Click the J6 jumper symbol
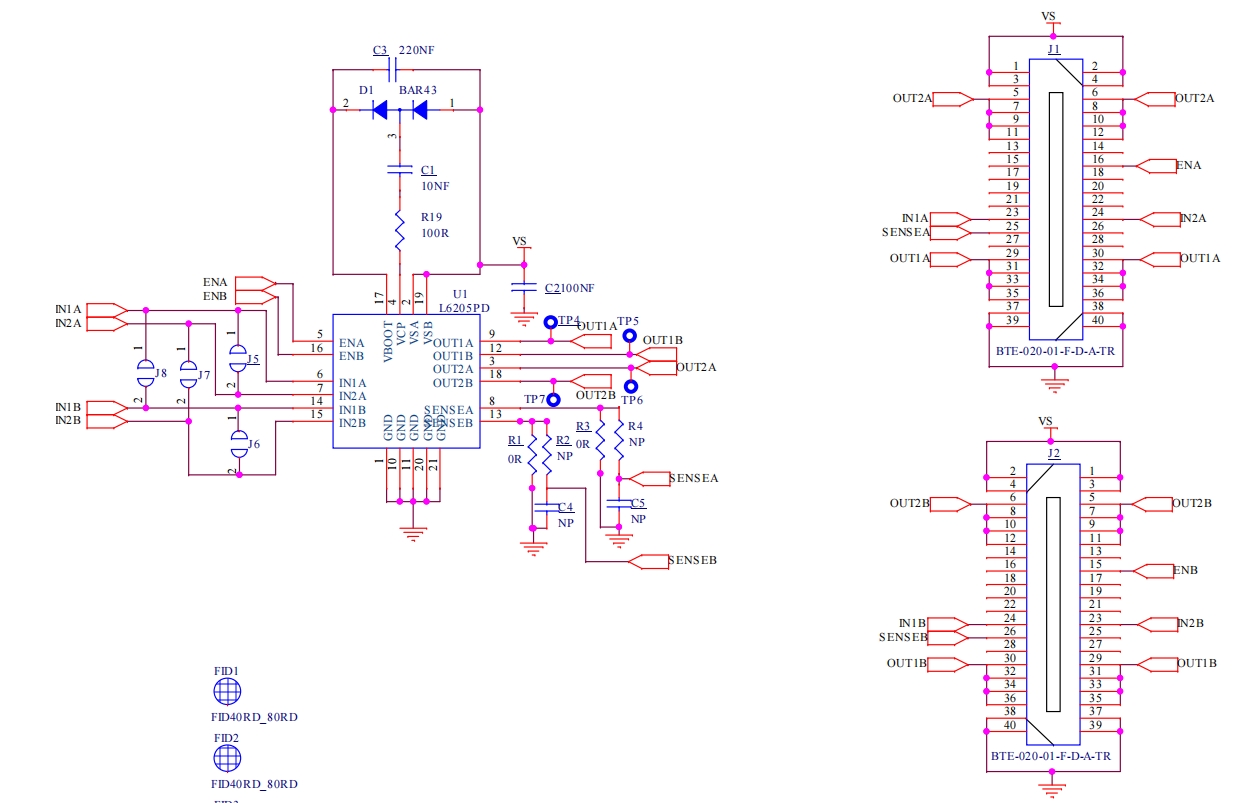This screenshot has width=1238, height=803. [239, 443]
